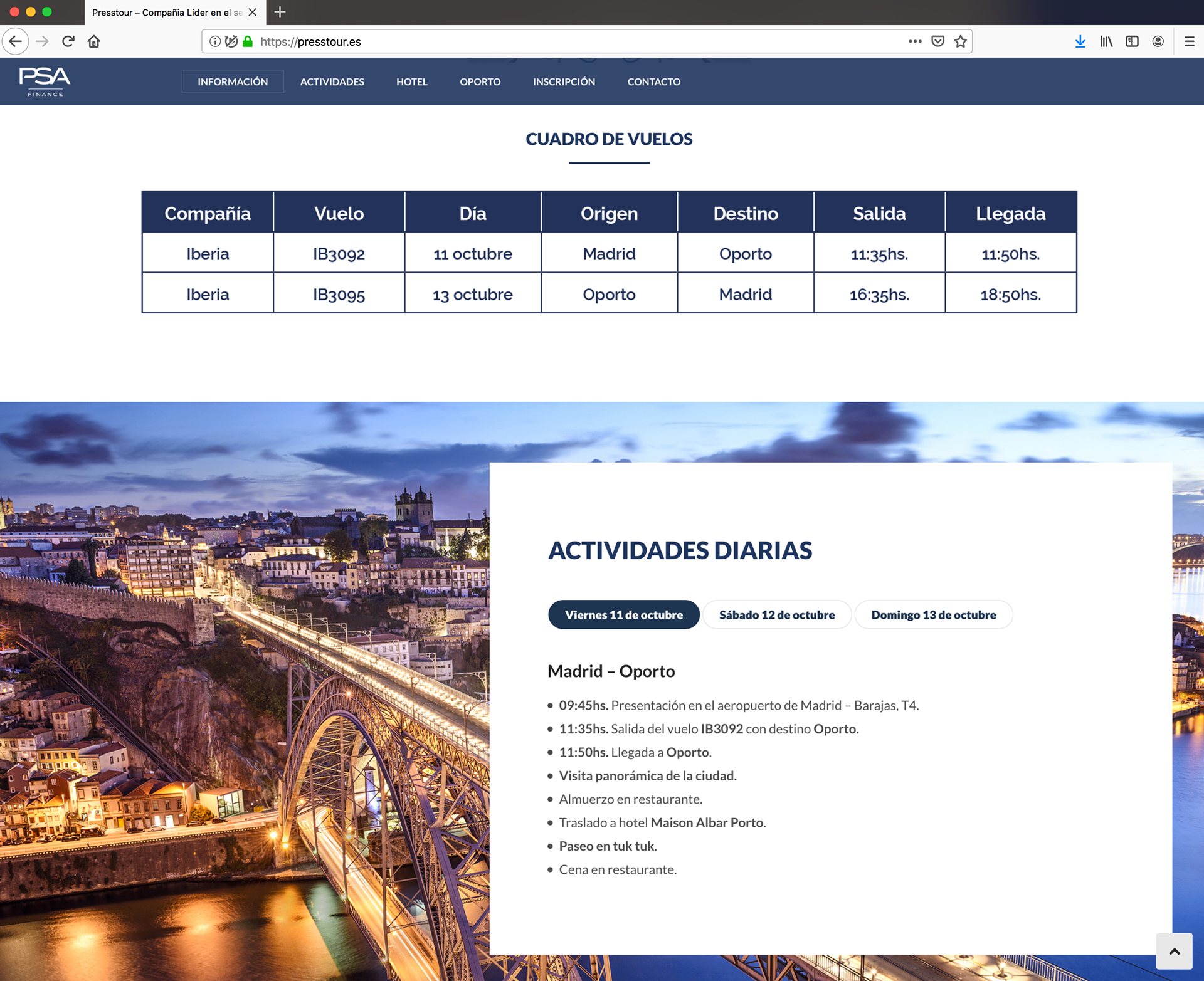Viewport: 1204px width, 981px height.
Task: Click the browser back arrow button
Action: coord(16,41)
